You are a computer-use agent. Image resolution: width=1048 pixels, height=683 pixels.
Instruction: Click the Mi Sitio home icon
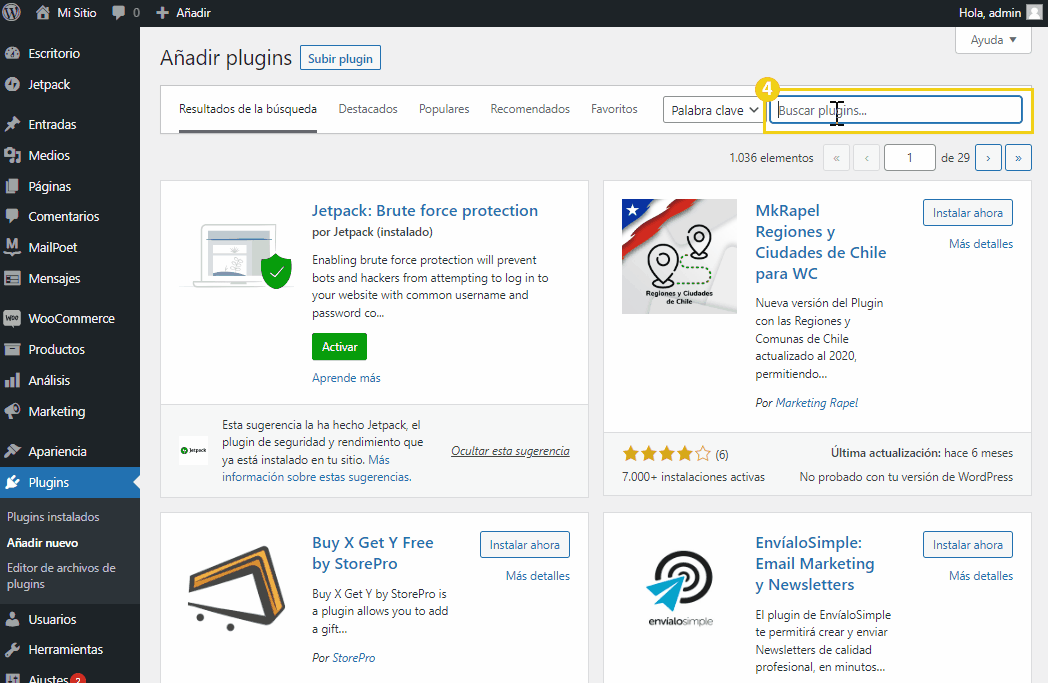point(43,13)
